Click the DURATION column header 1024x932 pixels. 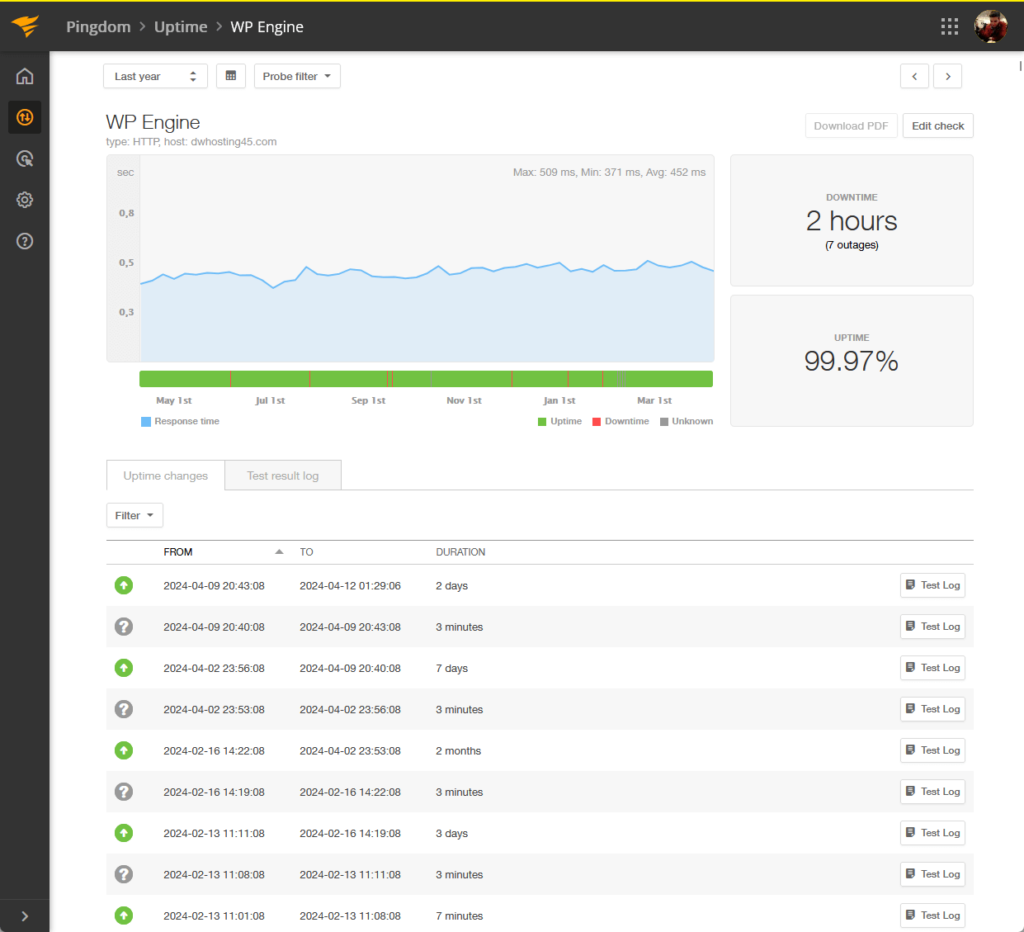click(460, 552)
